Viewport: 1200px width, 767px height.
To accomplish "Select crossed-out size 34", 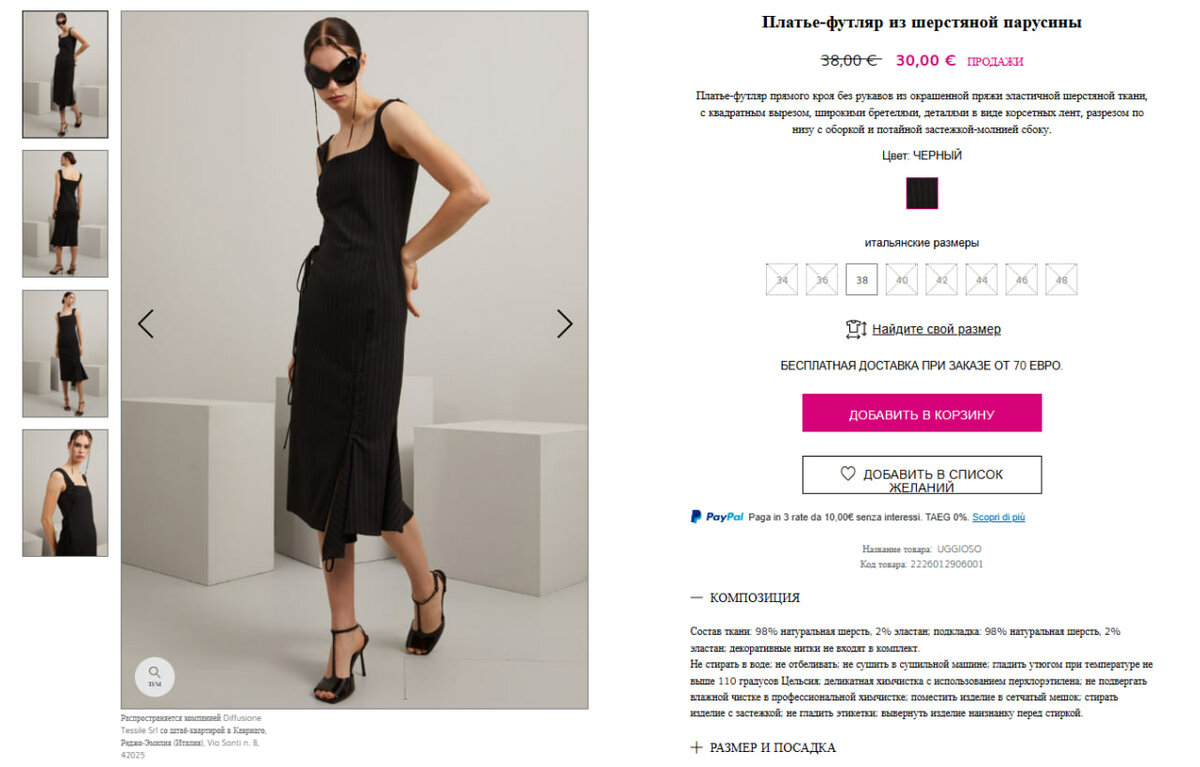I will (782, 280).
